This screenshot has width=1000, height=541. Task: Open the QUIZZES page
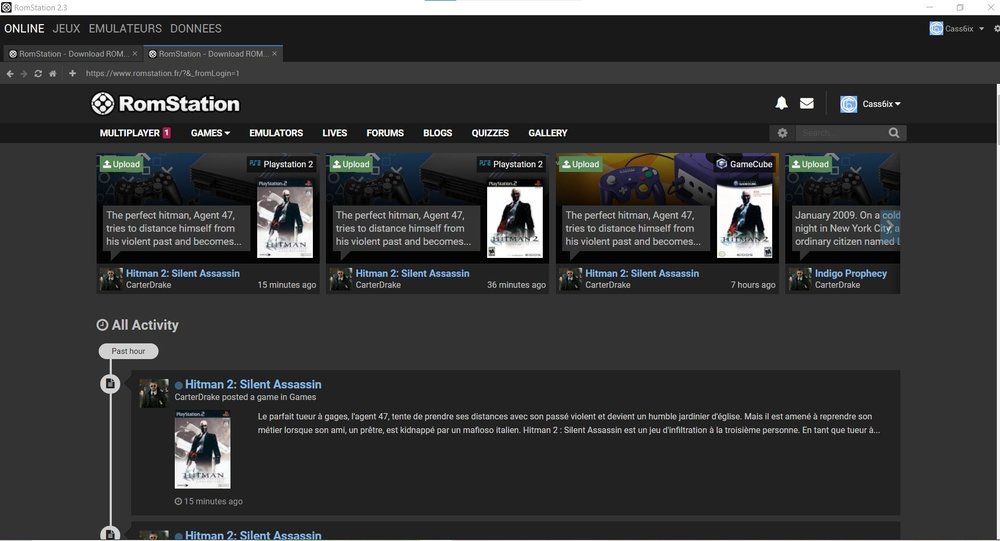(490, 133)
